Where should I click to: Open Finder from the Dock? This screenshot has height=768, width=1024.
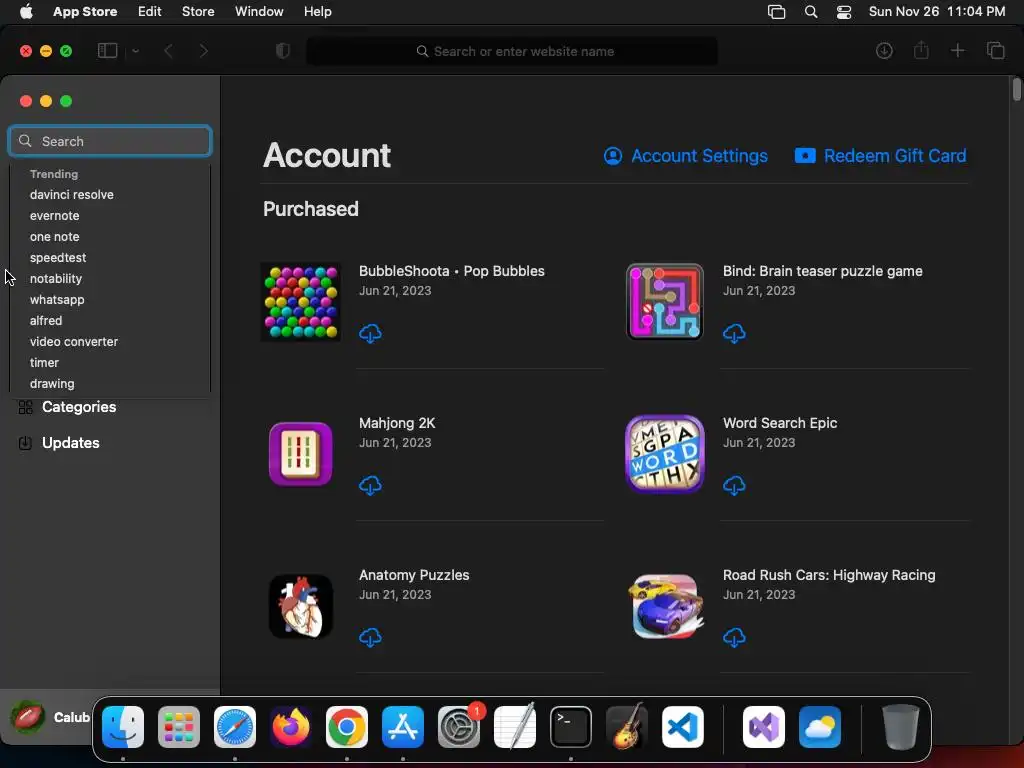123,727
